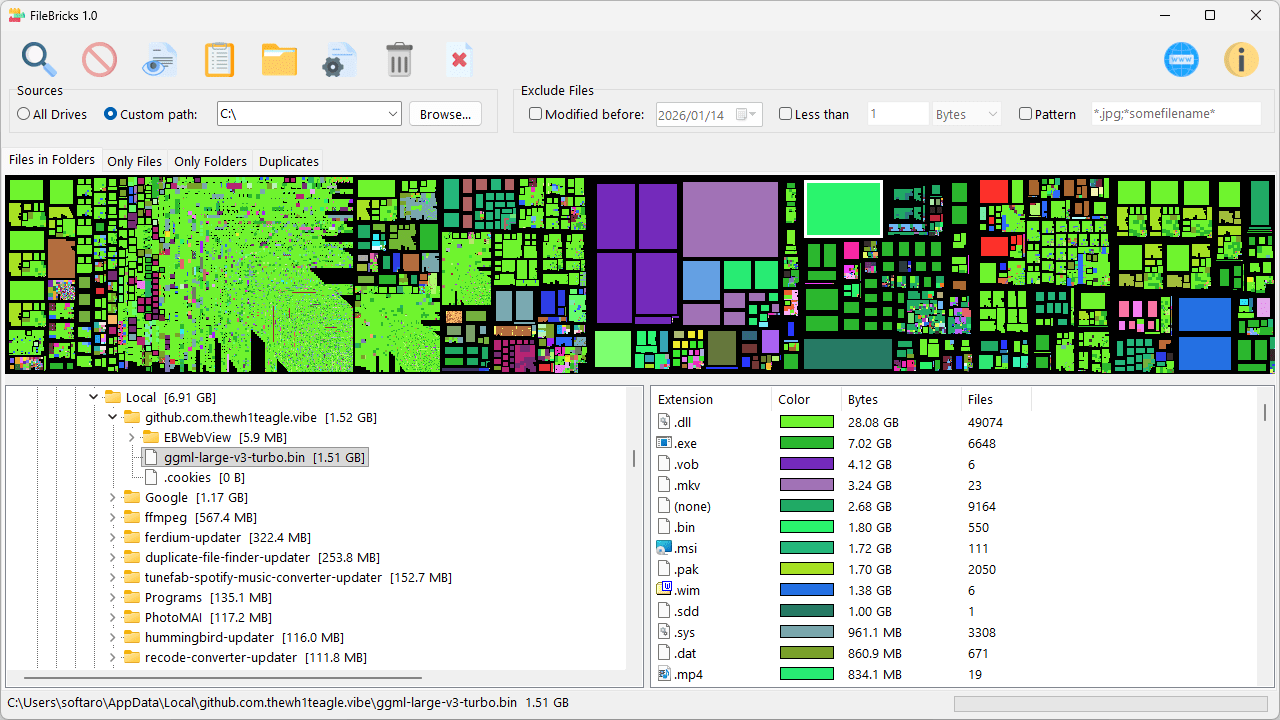This screenshot has width=1280, height=720.
Task: Click the .exe file type icon
Action: tap(663, 443)
